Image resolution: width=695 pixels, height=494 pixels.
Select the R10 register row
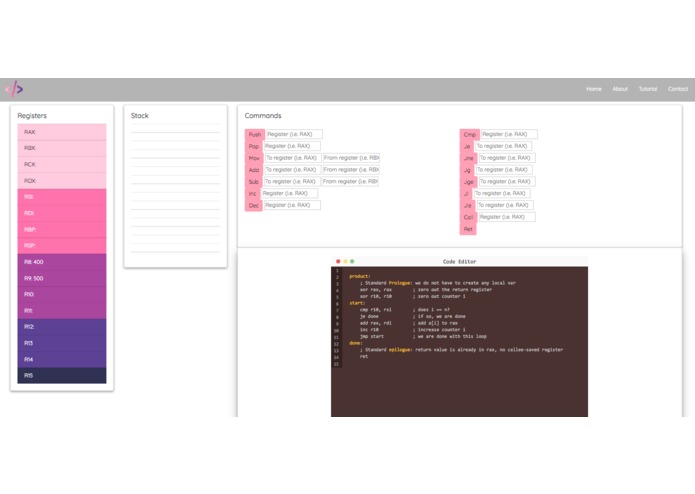tap(62, 294)
